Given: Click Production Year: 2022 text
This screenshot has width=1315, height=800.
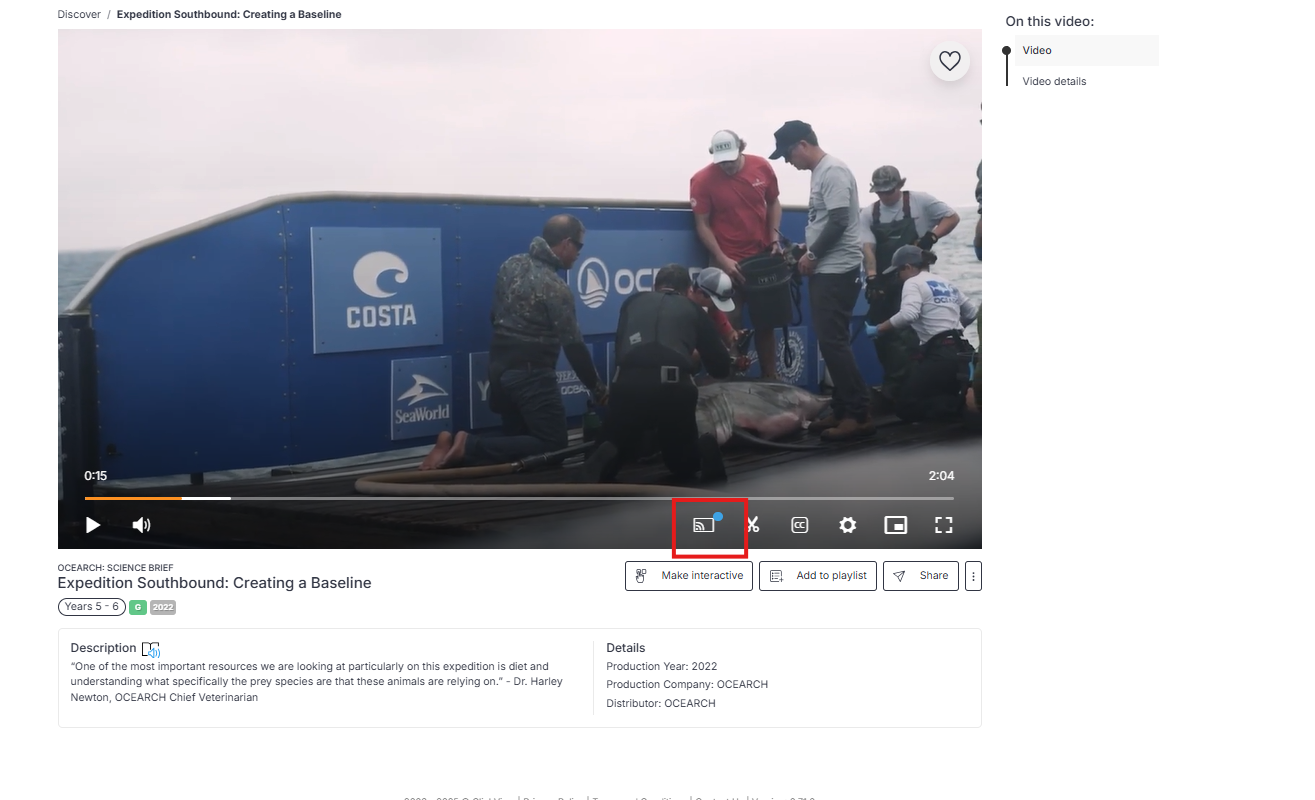Looking at the screenshot, I should pyautogui.click(x=662, y=666).
